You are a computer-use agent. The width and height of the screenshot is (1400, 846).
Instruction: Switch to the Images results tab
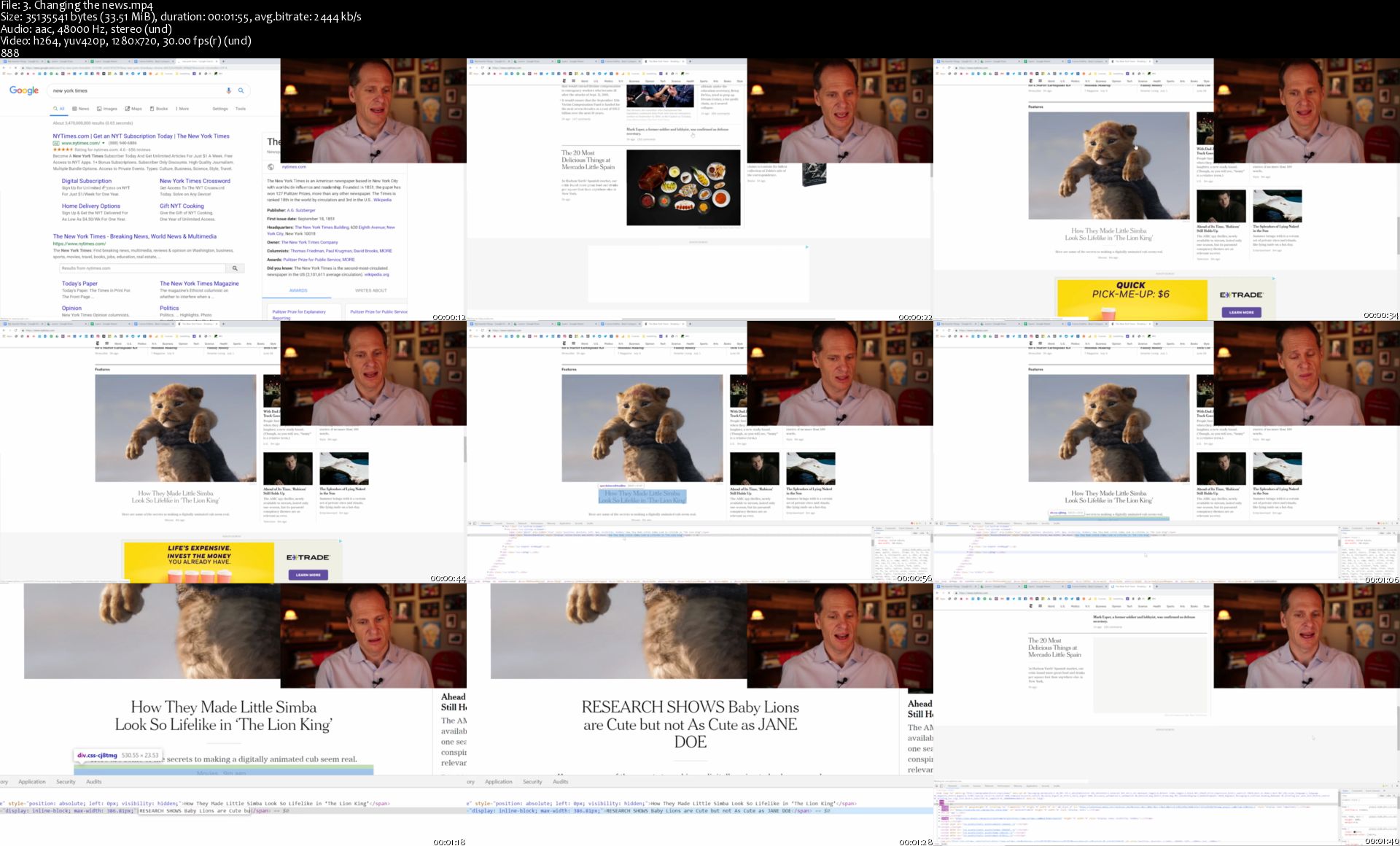click(x=107, y=109)
